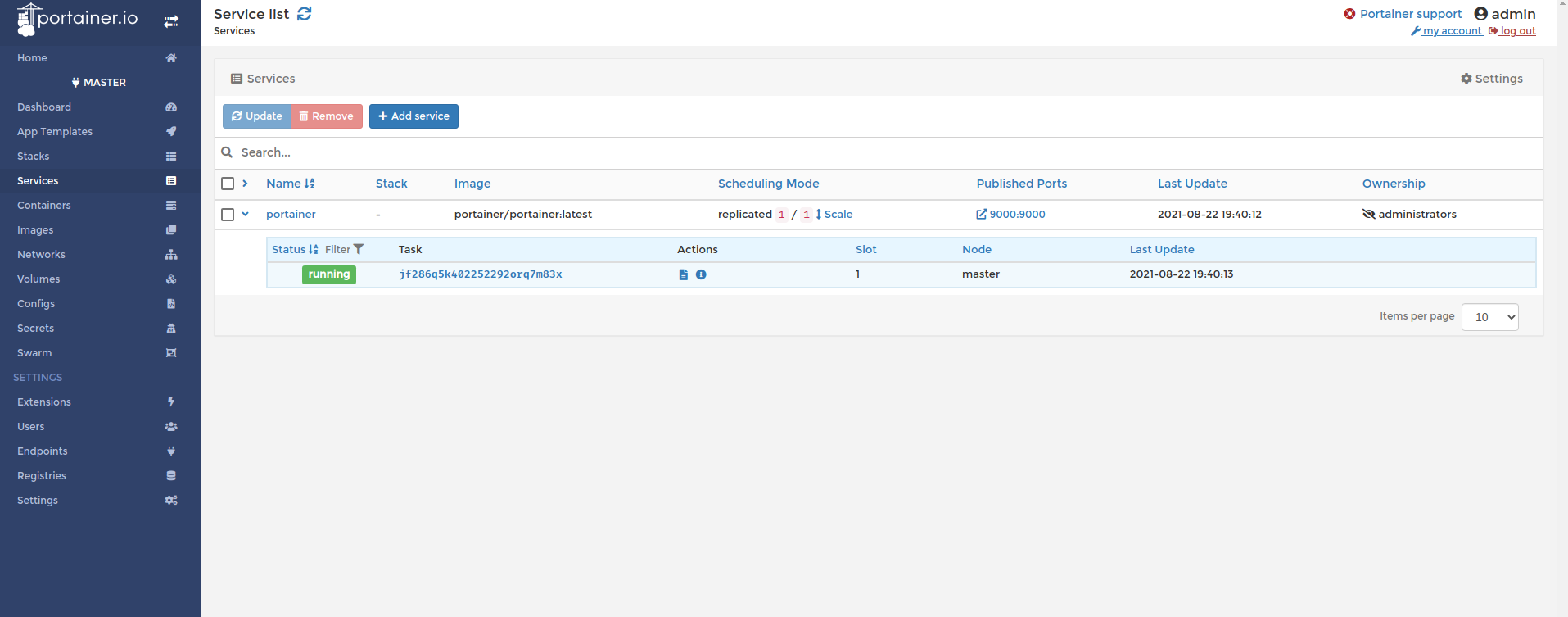Click Users group icon in sidebar
1568x617 pixels.
tap(171, 427)
